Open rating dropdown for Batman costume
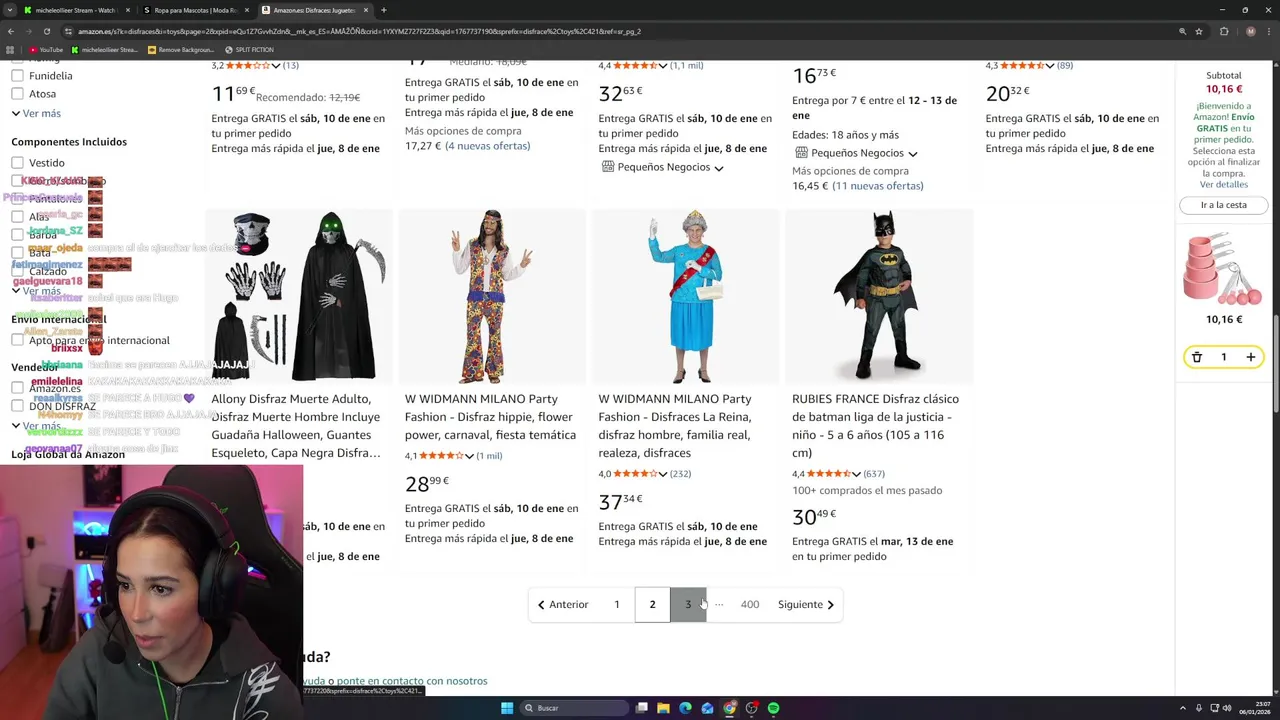1280x720 pixels. pos(856,474)
